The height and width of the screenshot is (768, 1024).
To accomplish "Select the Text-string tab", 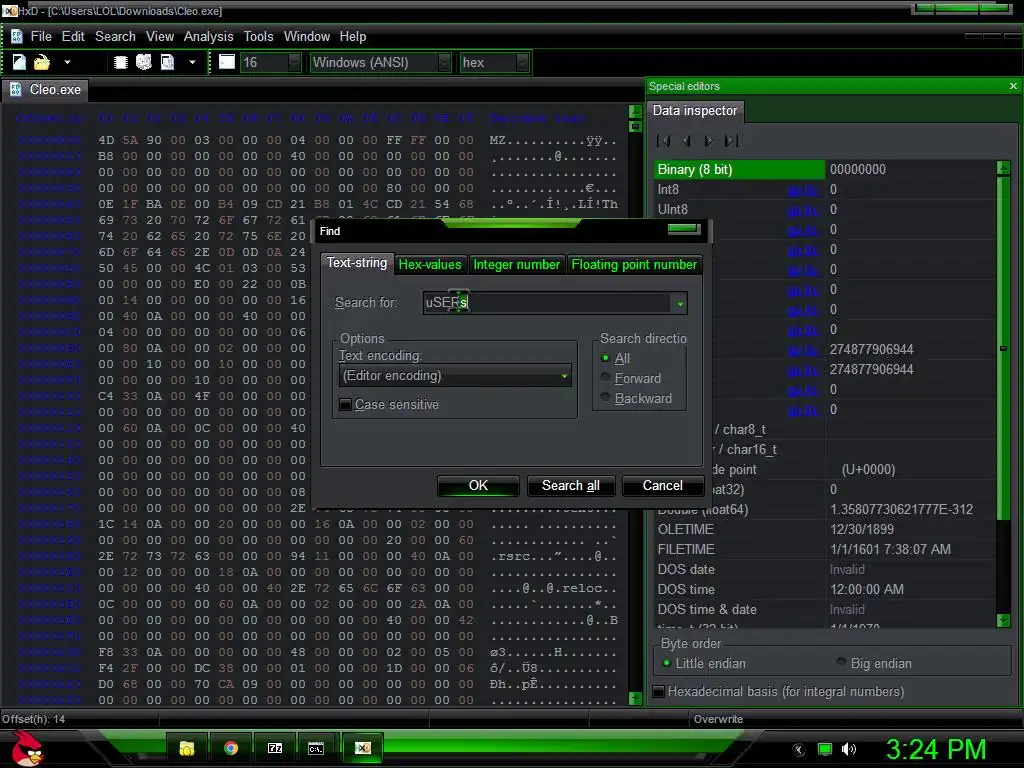I will [357, 263].
